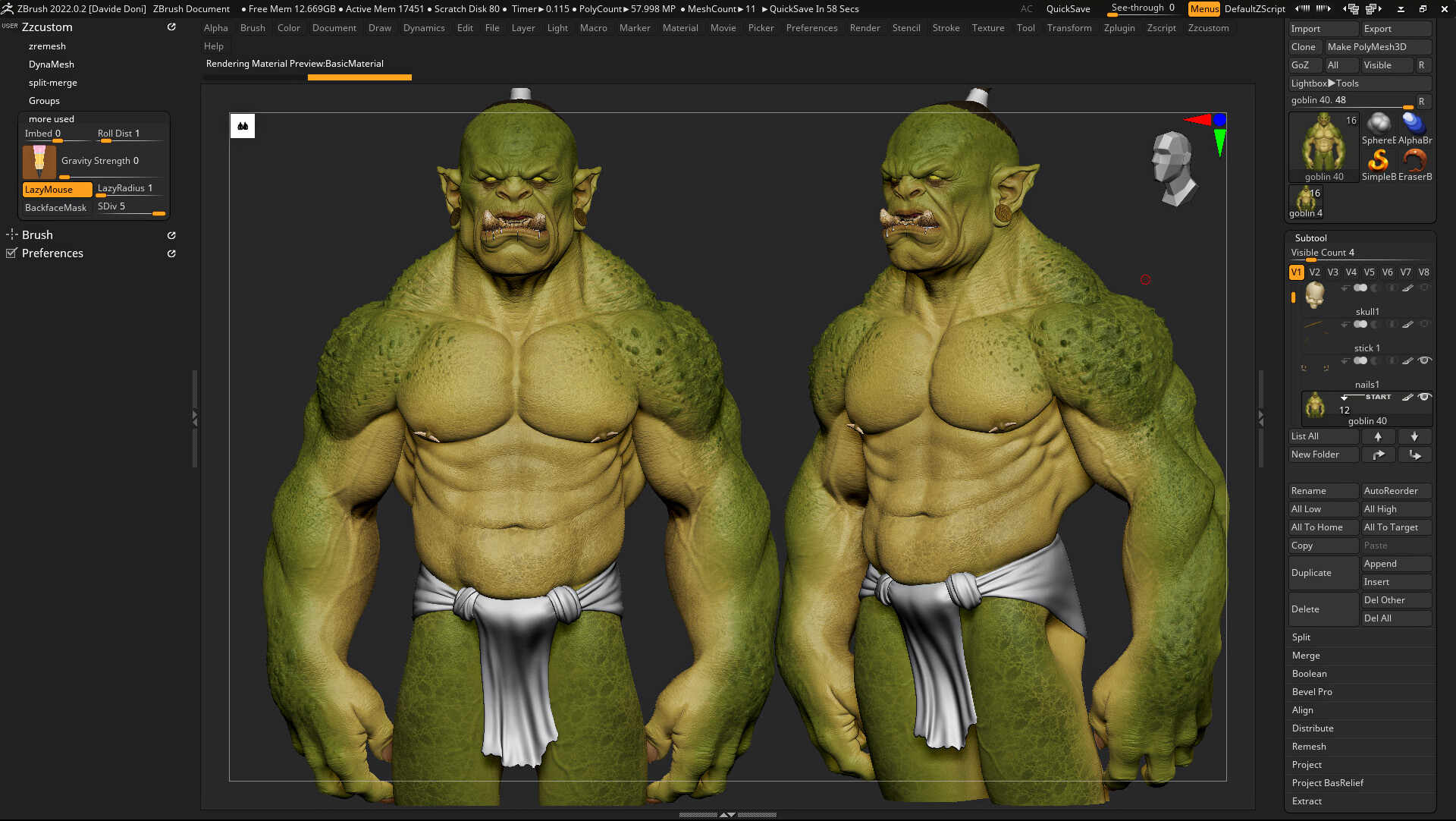Screen dimensions: 1456x821
Task: Select the goblin 40 subtool thumbnail
Action: (x=1316, y=406)
